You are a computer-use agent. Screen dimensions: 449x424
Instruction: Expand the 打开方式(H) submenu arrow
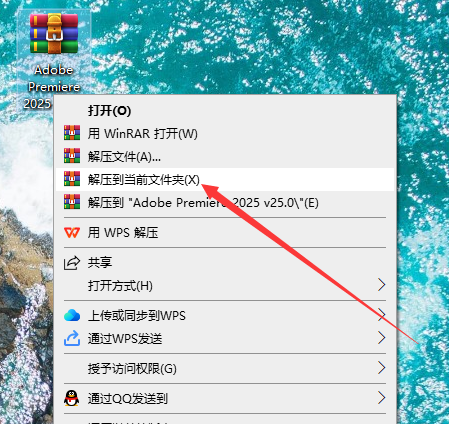click(382, 285)
